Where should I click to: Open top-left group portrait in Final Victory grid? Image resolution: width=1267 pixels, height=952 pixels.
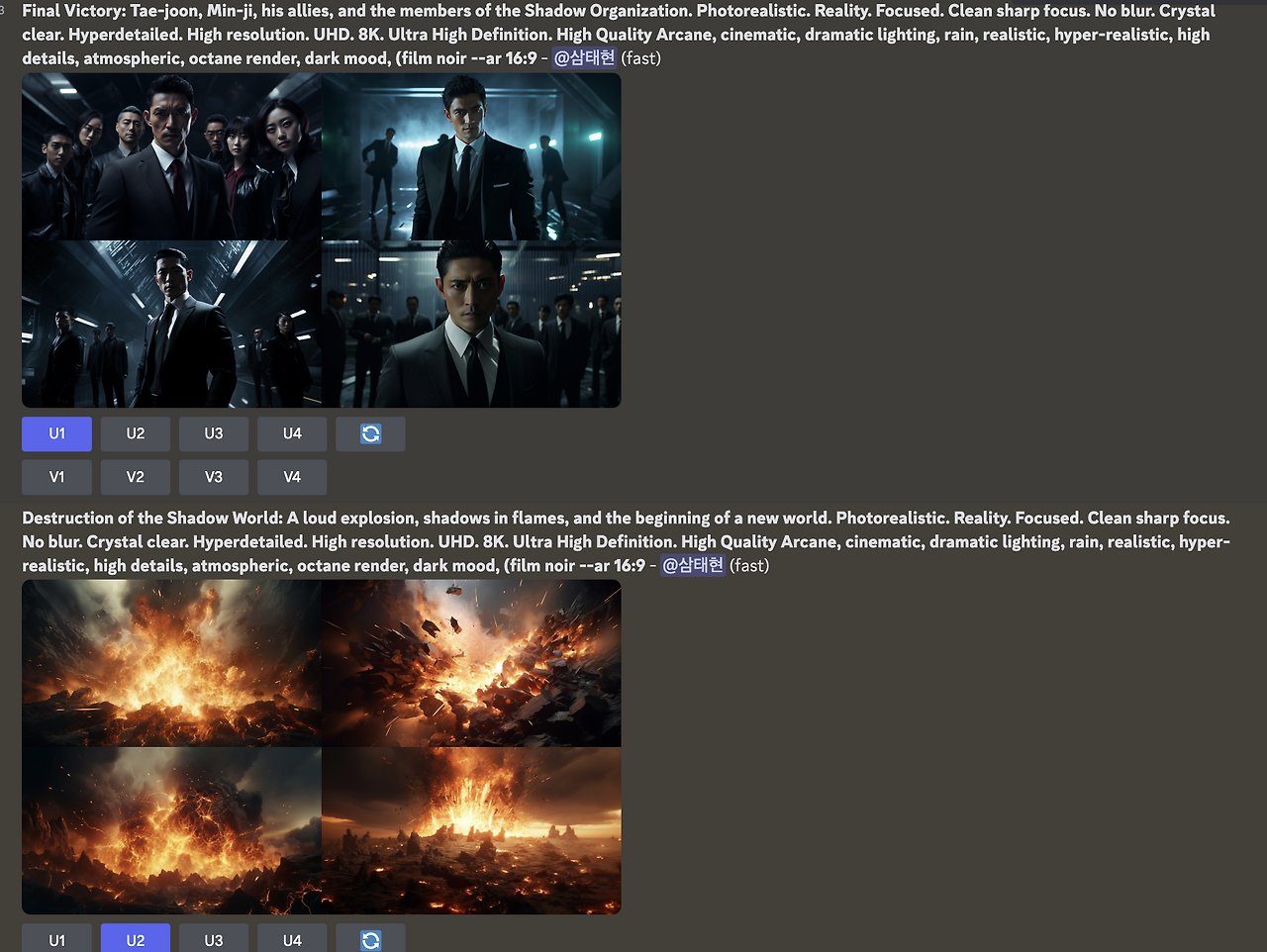(x=171, y=156)
